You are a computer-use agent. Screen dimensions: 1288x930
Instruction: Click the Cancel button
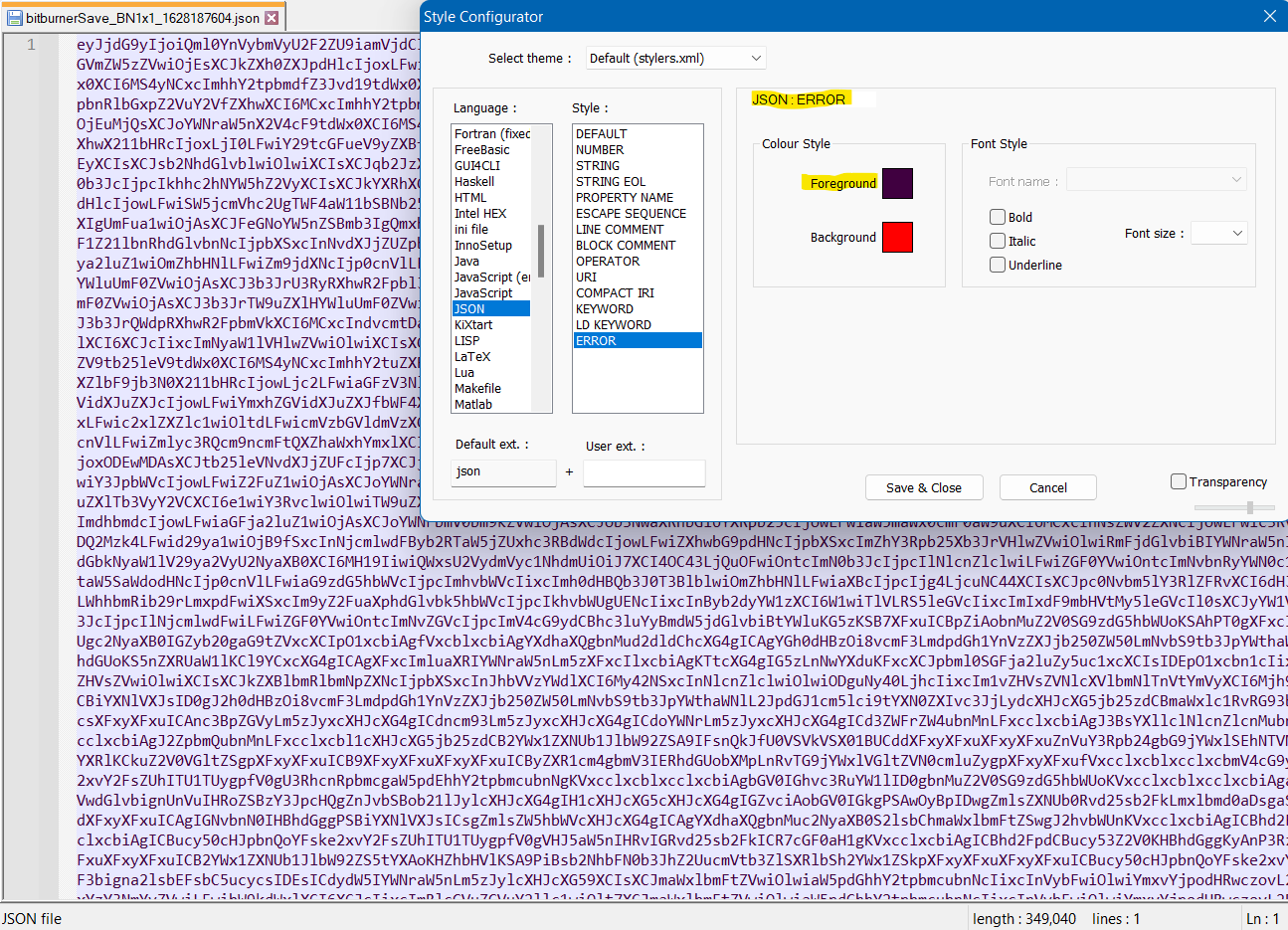pyautogui.click(x=1047, y=487)
